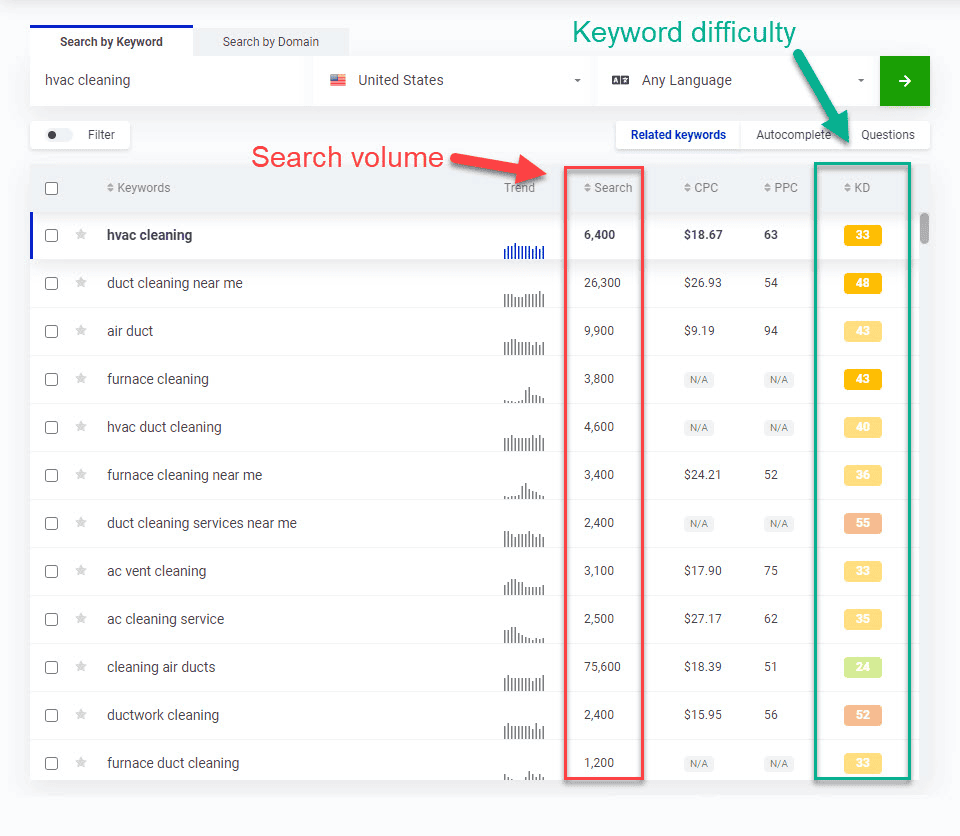Sort by the KD column header
Viewport: 960px width, 836px height.
tap(857, 188)
